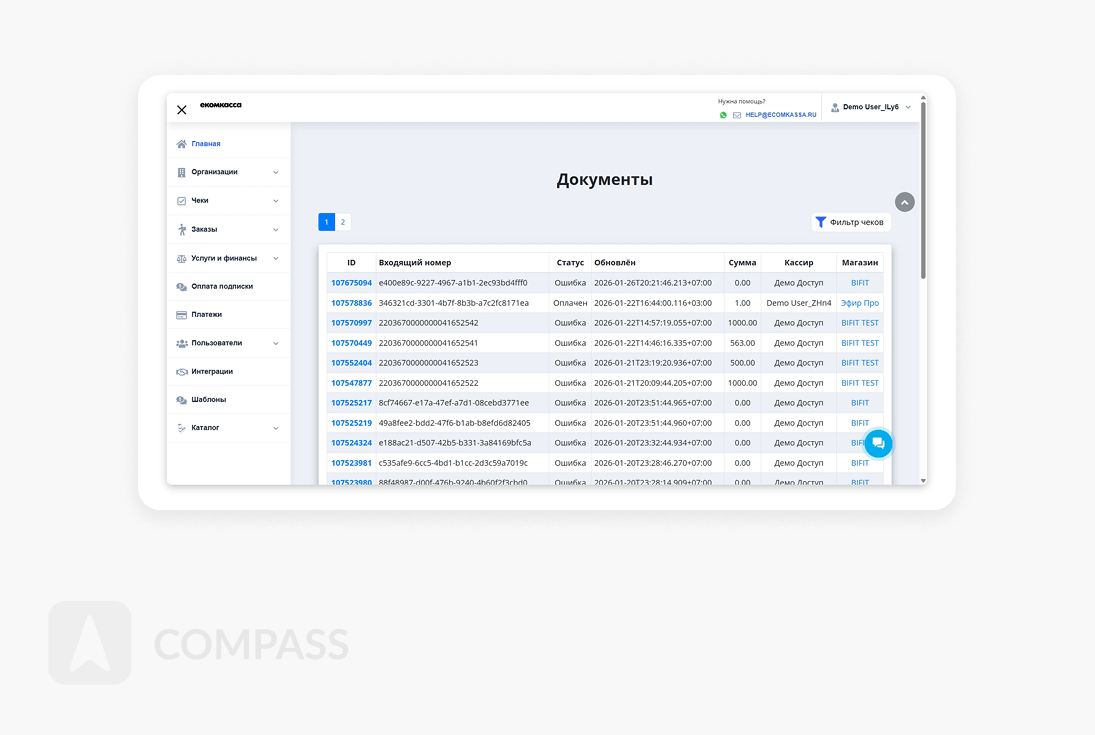1095x735 pixels.
Task: Click the Интеграции handshake icon
Action: click(181, 372)
